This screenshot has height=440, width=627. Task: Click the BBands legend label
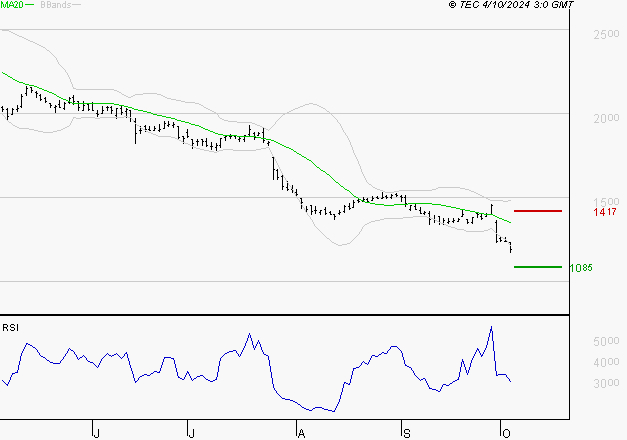click(56, 5)
